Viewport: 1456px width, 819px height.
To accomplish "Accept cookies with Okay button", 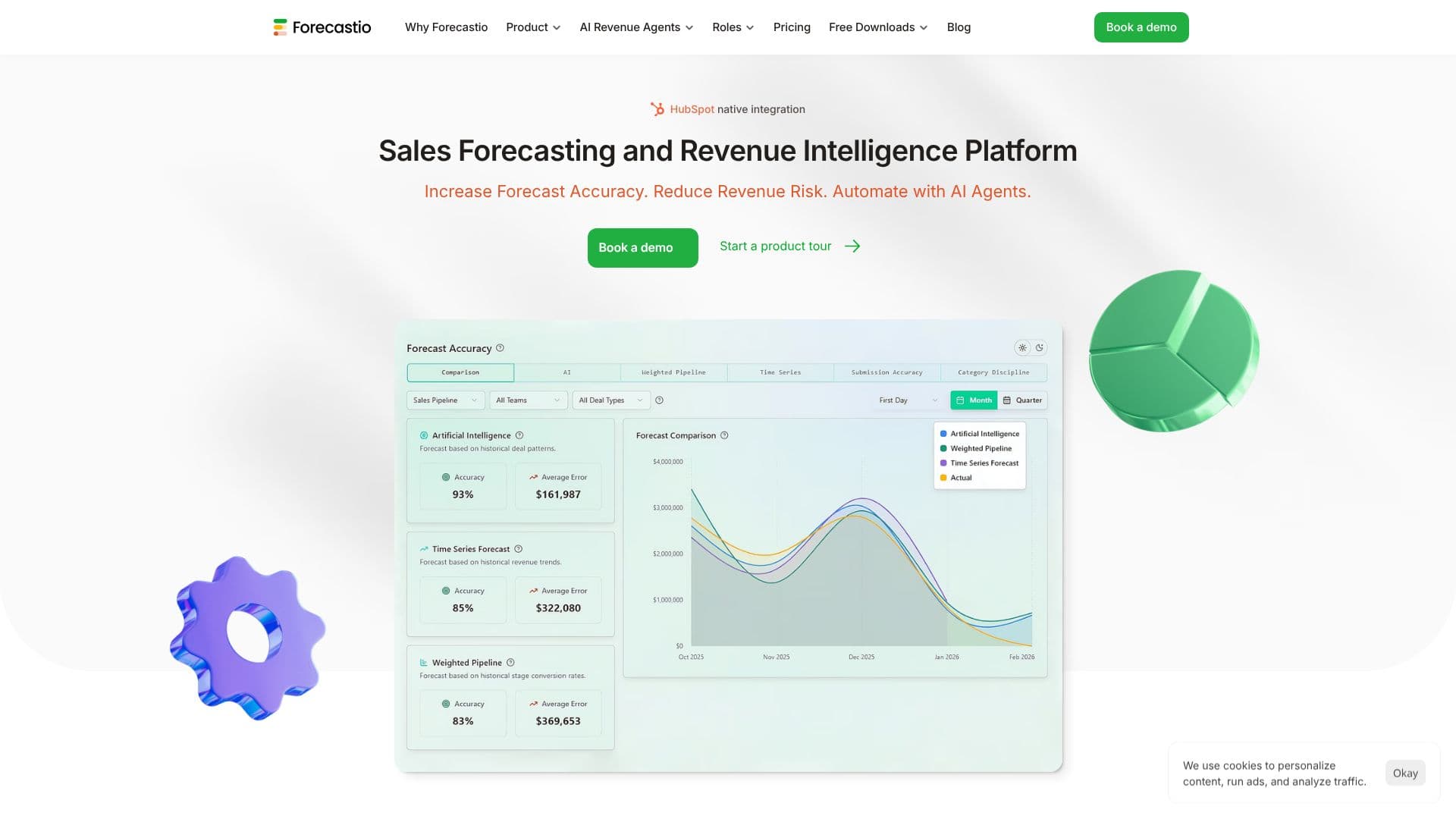I will click(x=1405, y=773).
